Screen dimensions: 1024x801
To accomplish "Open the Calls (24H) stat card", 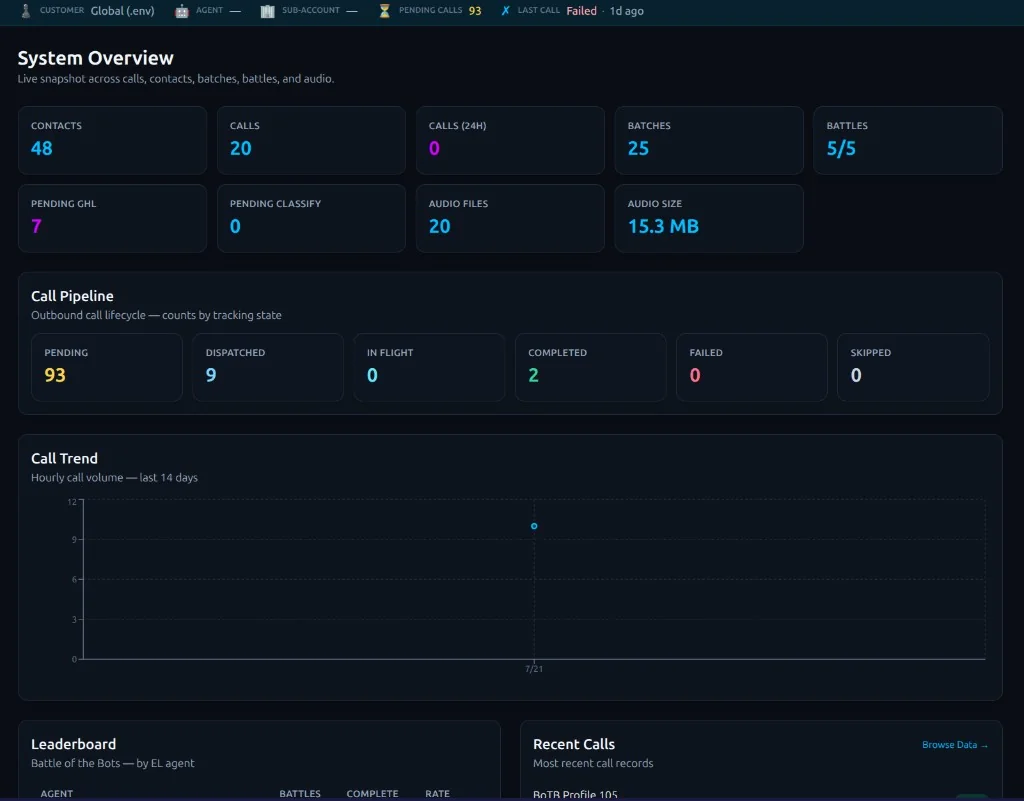I will [510, 140].
